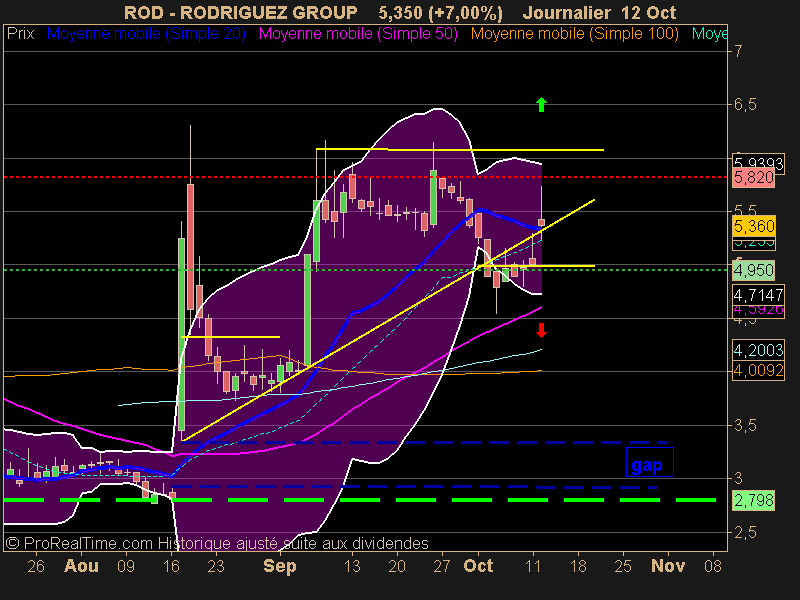Select 'Moyenne mobile (Simple 20)' legend entry
Screen dimensions: 800x600
point(146,34)
